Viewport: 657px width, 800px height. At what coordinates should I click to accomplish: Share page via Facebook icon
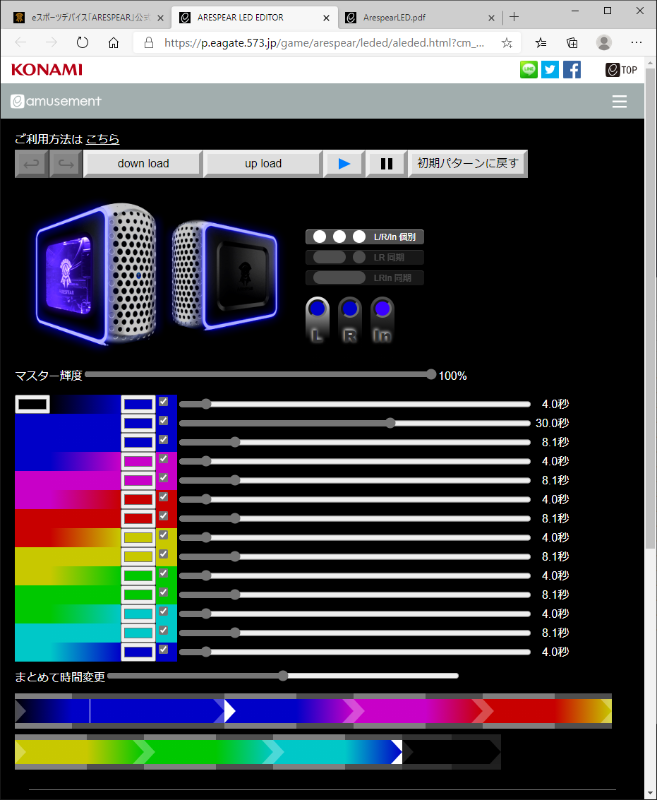tap(572, 70)
